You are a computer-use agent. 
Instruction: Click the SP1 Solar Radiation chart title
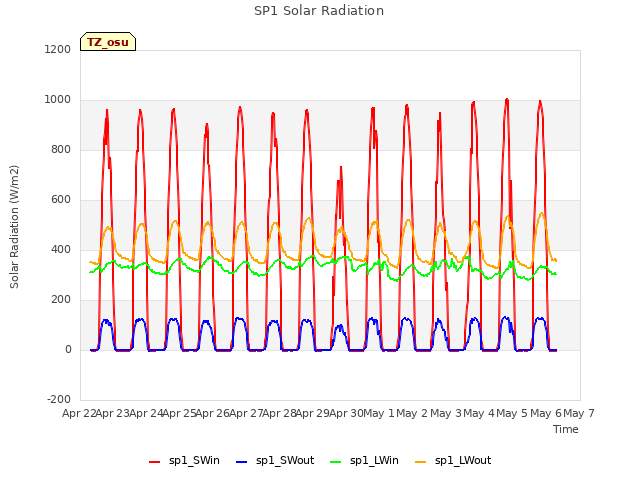click(319, 11)
